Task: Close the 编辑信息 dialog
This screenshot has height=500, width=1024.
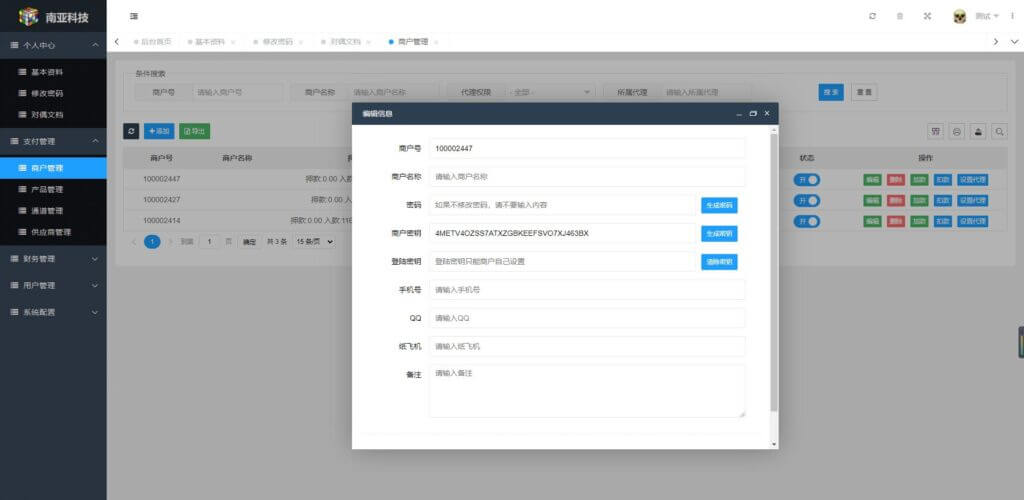Action: click(x=767, y=114)
